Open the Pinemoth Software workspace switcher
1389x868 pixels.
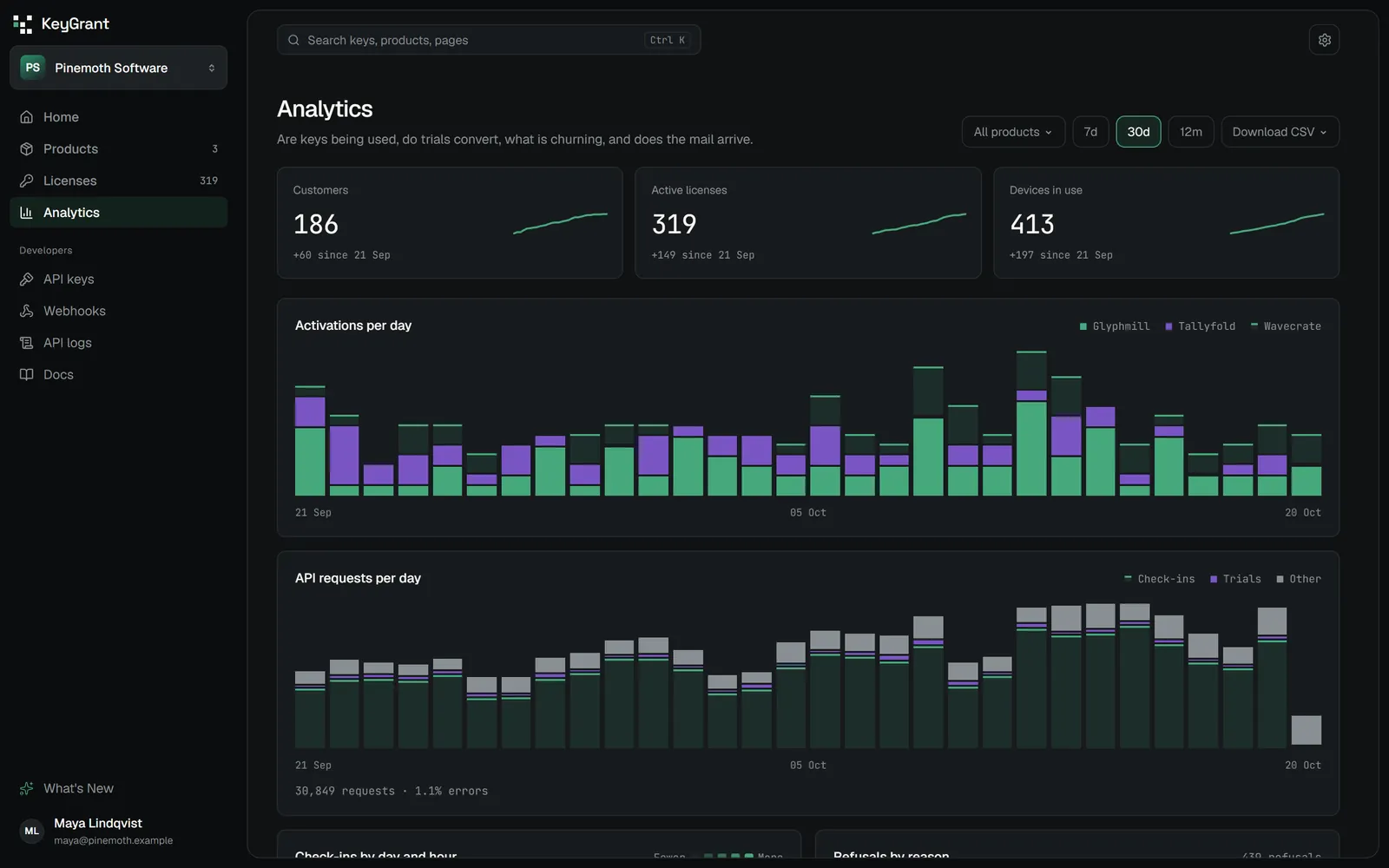119,68
